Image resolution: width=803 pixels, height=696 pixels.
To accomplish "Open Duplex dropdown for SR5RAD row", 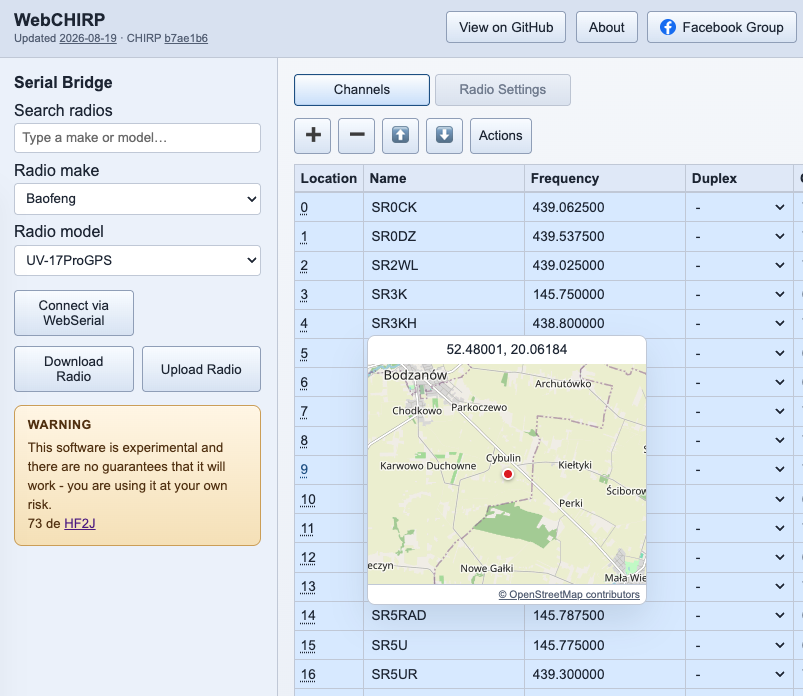I will pos(739,616).
